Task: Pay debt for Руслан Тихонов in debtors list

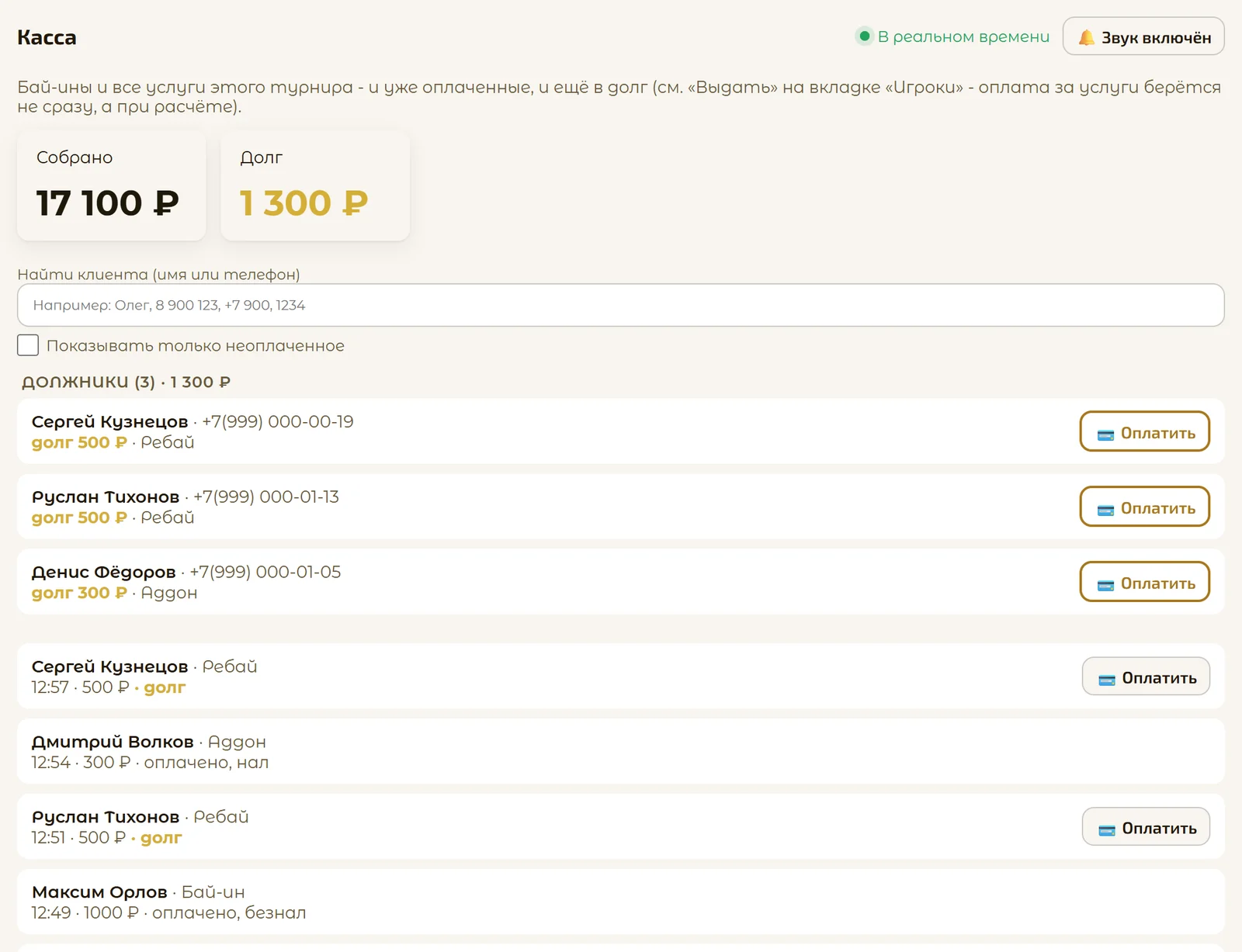Action: click(1145, 507)
